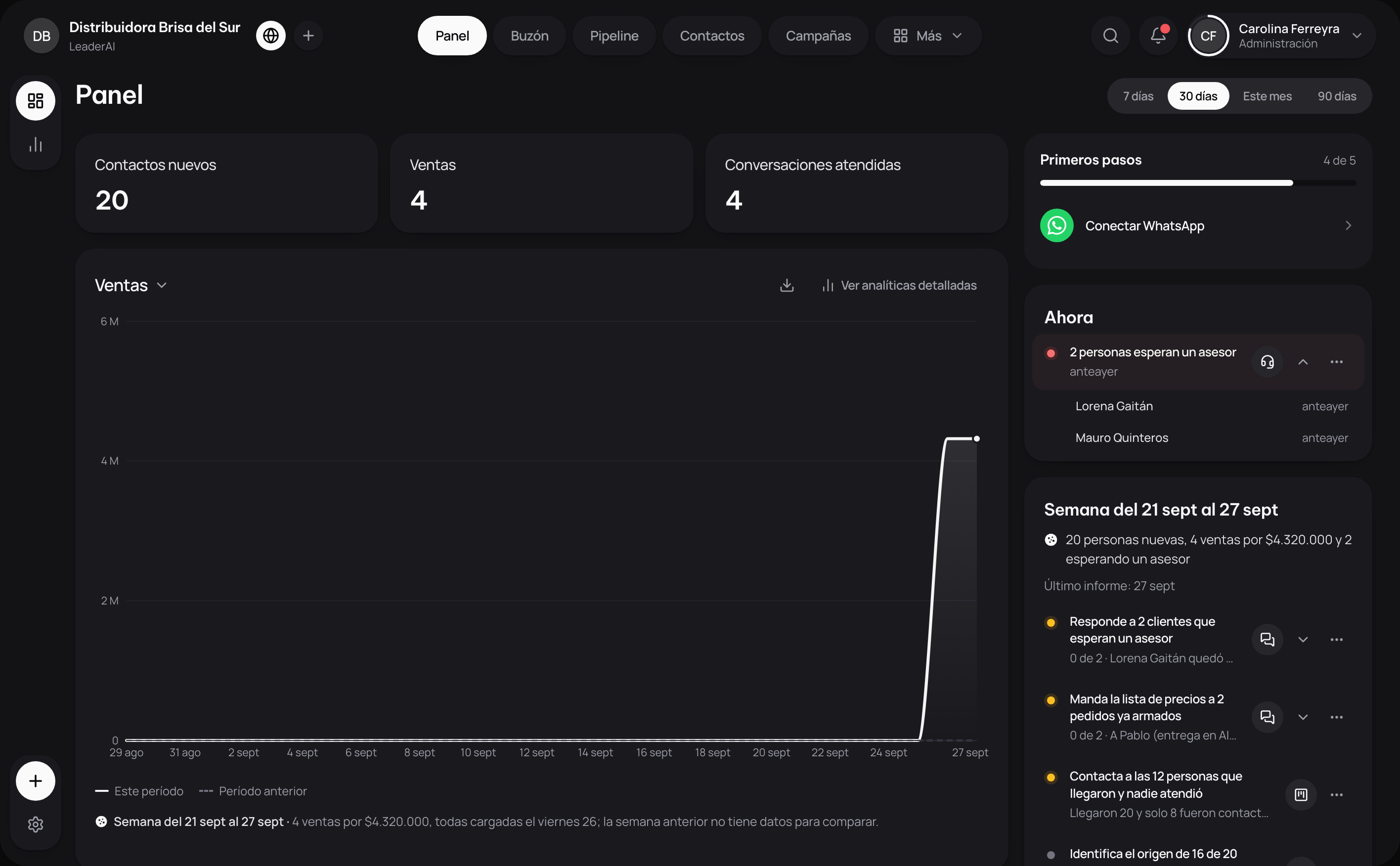
Task: Go to the Buzón tab
Action: [529, 36]
